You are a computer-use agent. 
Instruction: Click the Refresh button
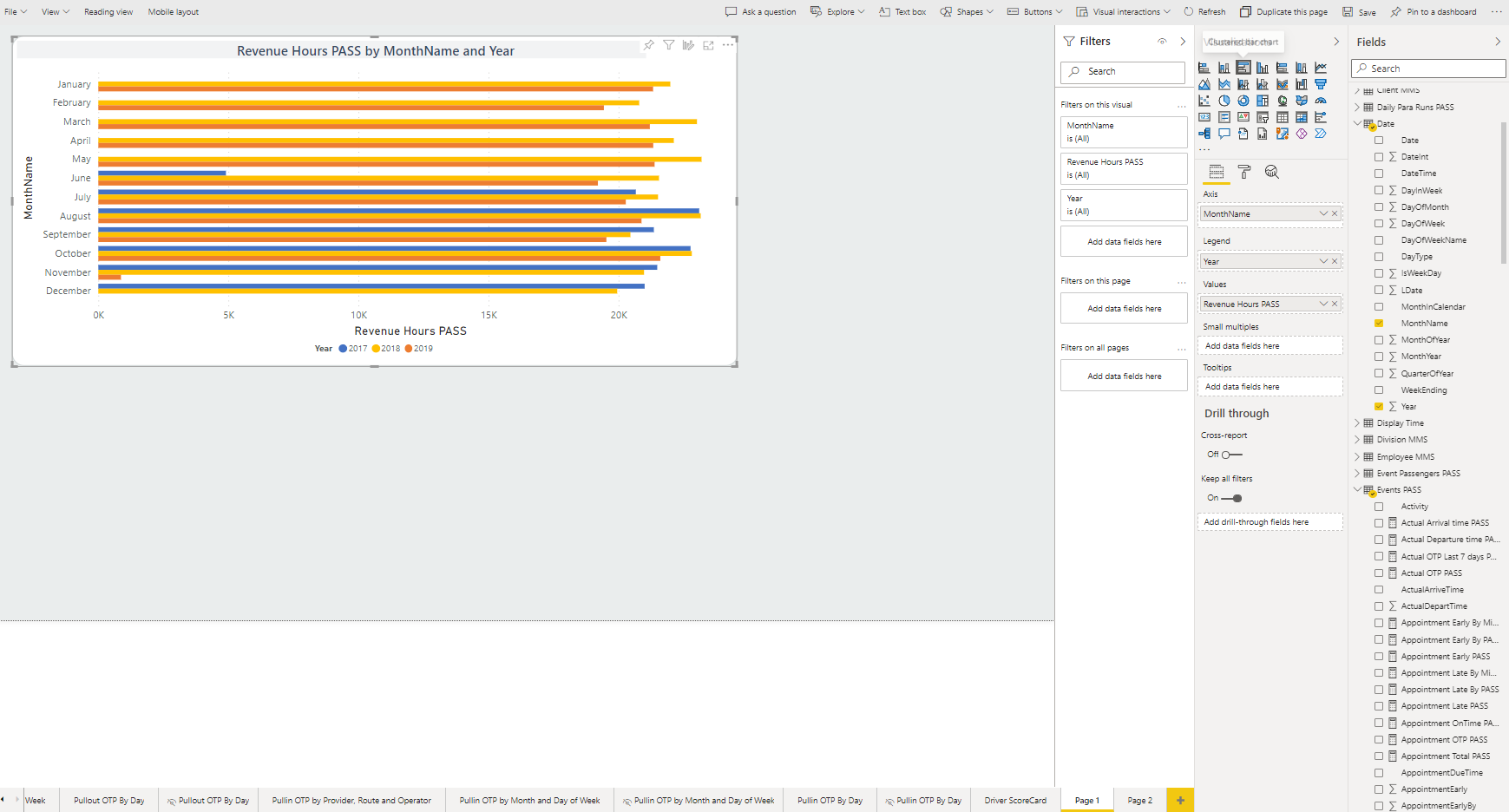point(1204,11)
